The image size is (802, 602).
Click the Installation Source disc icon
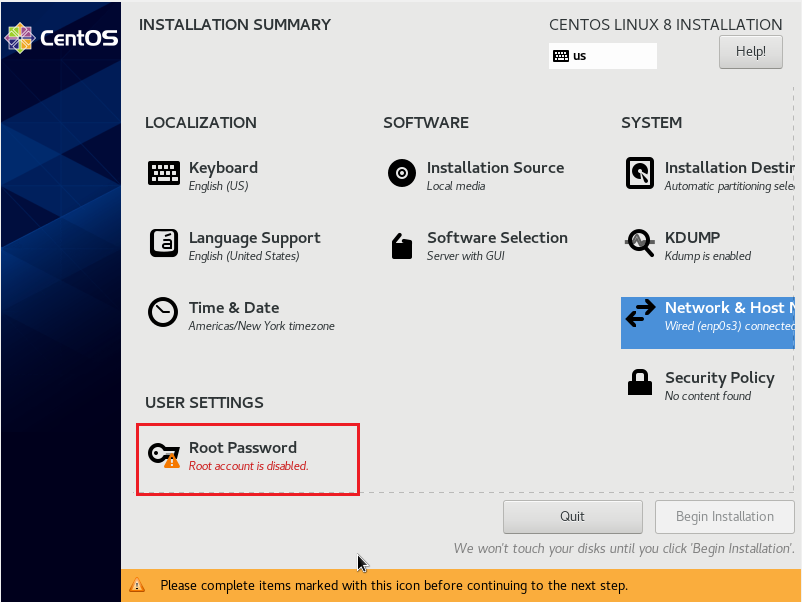click(x=402, y=173)
